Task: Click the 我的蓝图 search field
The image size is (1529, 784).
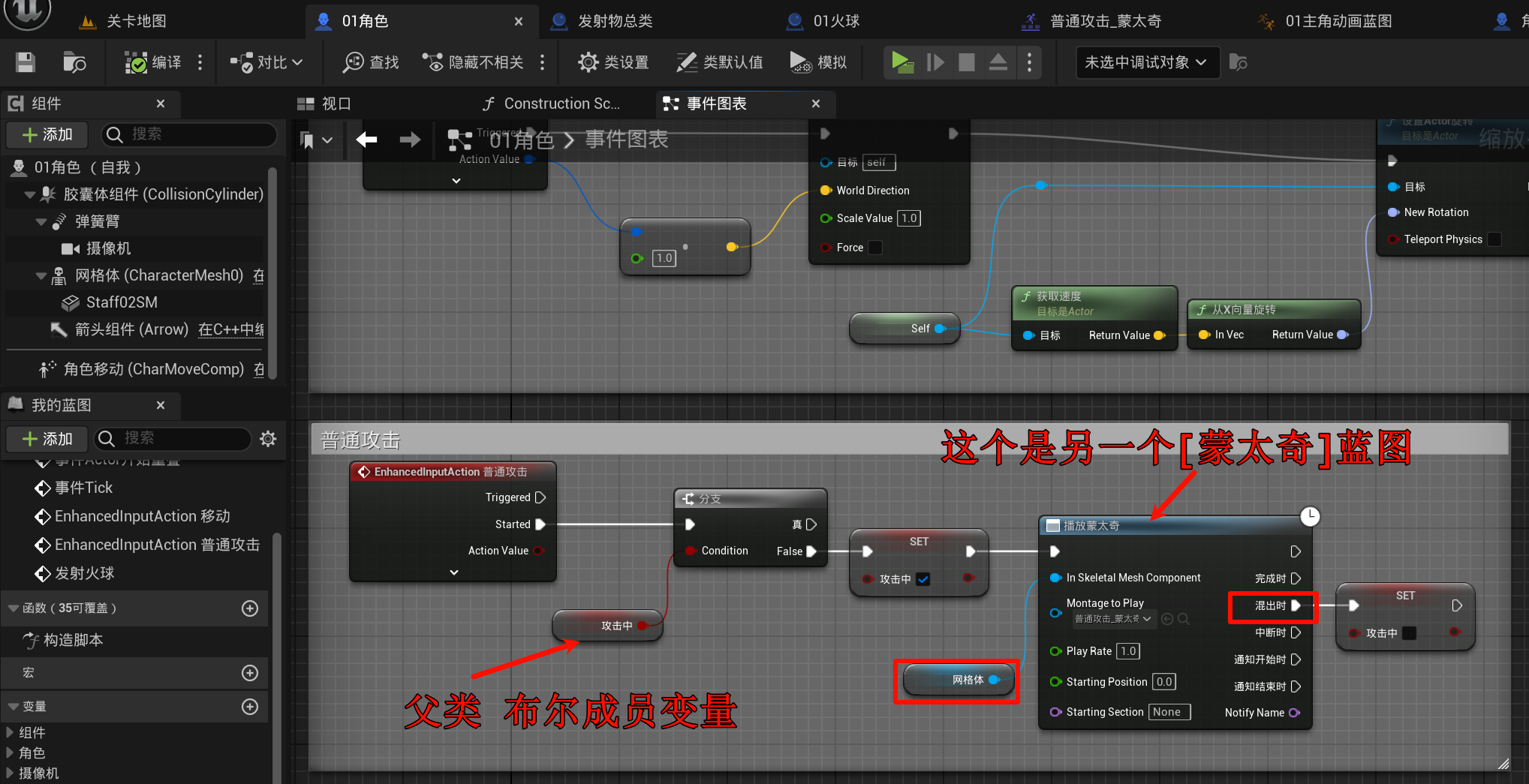Action: 172,439
